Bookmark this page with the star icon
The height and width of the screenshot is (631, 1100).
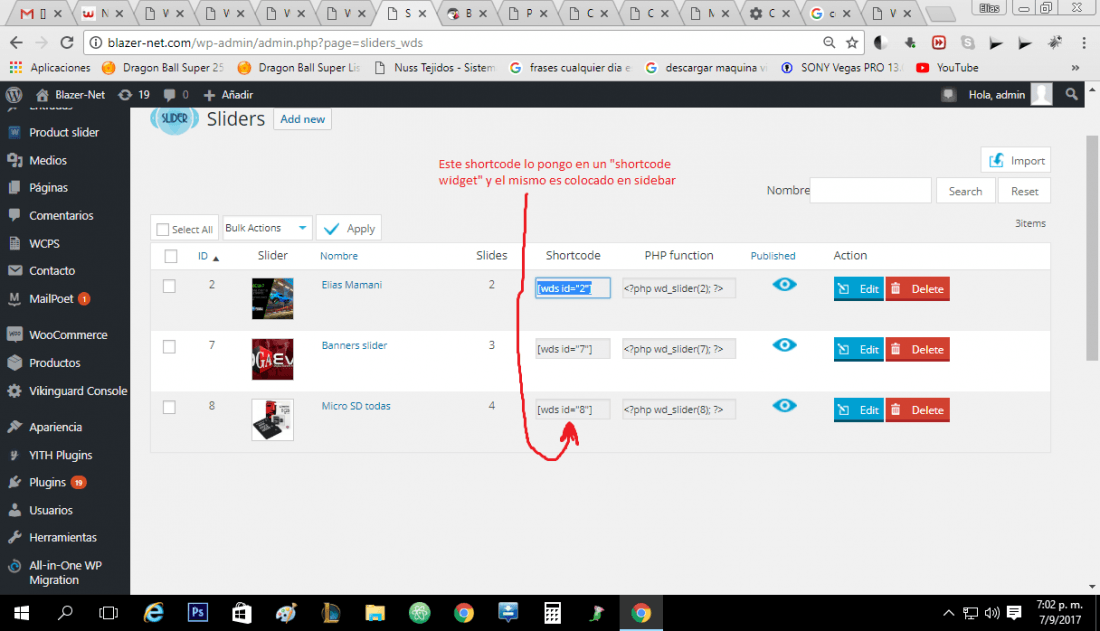coord(852,43)
